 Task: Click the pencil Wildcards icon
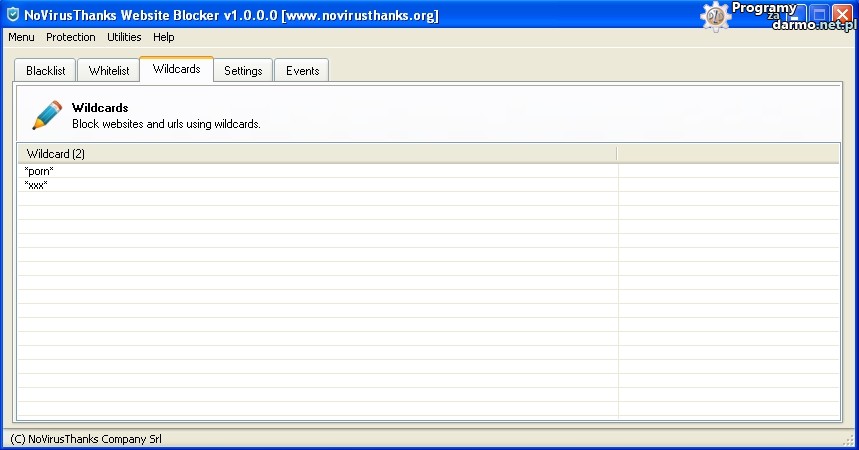(x=46, y=114)
